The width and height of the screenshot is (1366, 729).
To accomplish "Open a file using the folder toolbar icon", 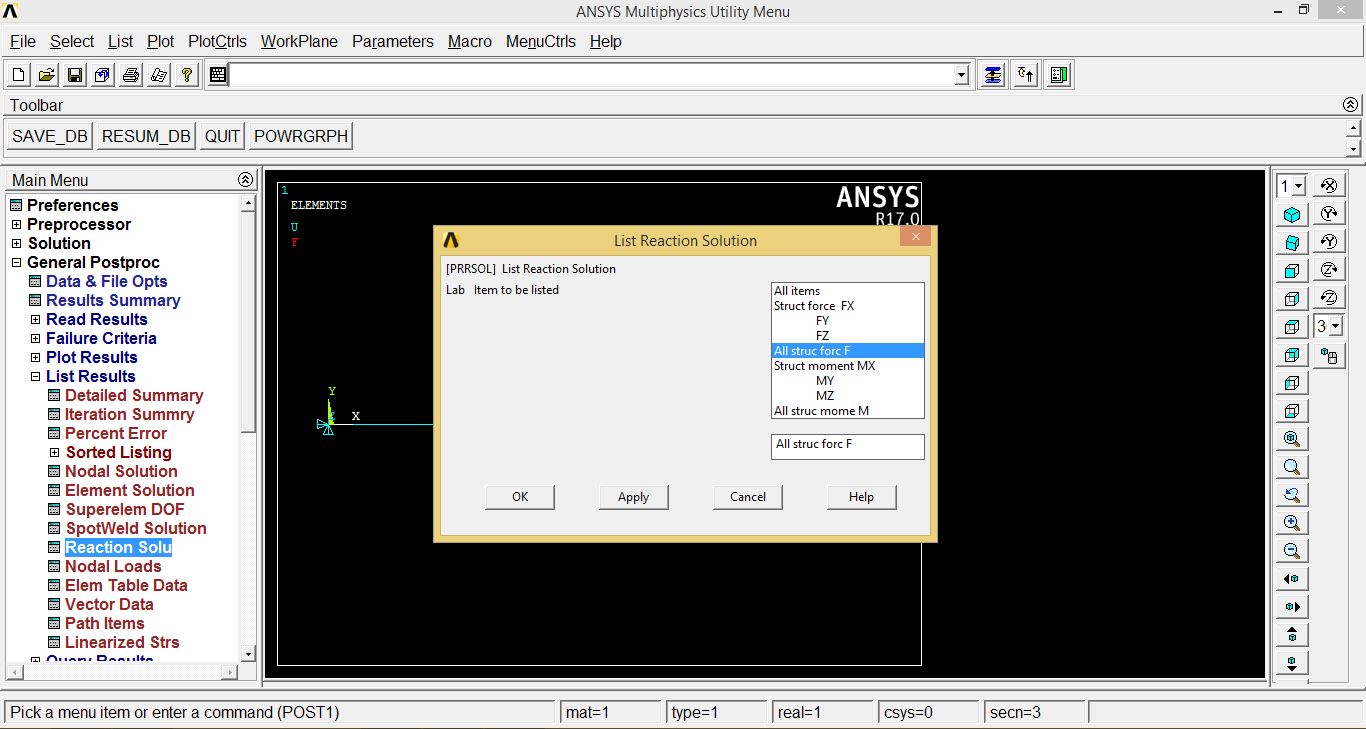I will (x=45, y=73).
